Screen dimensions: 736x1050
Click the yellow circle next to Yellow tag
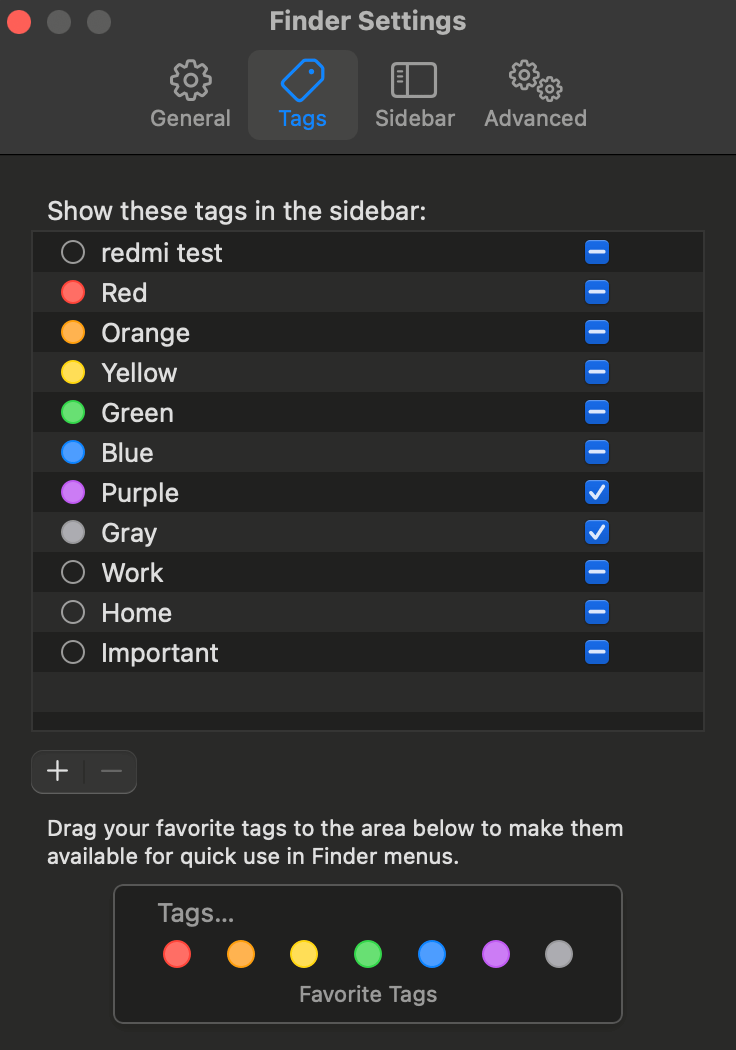point(73,372)
